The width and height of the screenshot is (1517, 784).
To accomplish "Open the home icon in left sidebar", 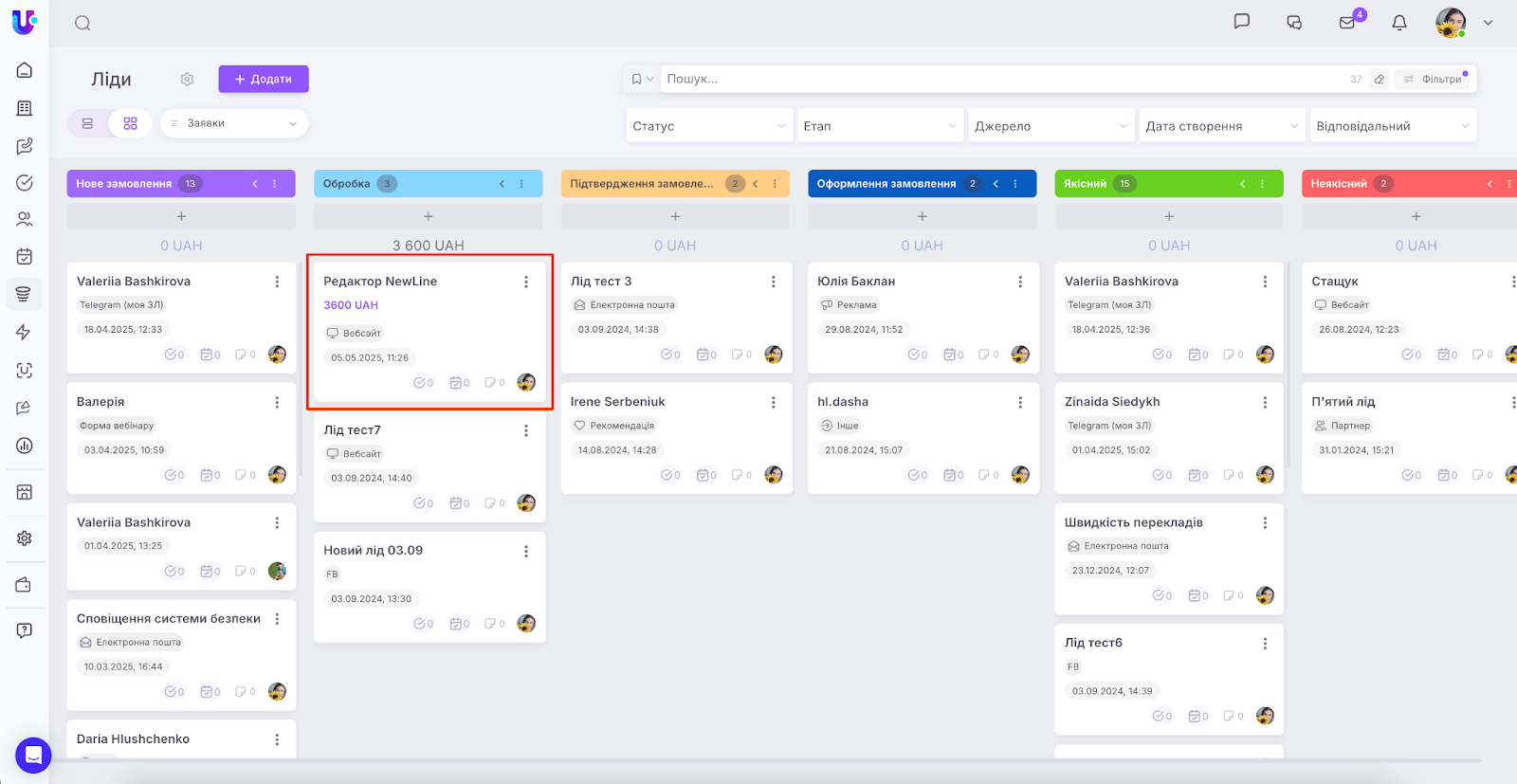I will coord(25,70).
